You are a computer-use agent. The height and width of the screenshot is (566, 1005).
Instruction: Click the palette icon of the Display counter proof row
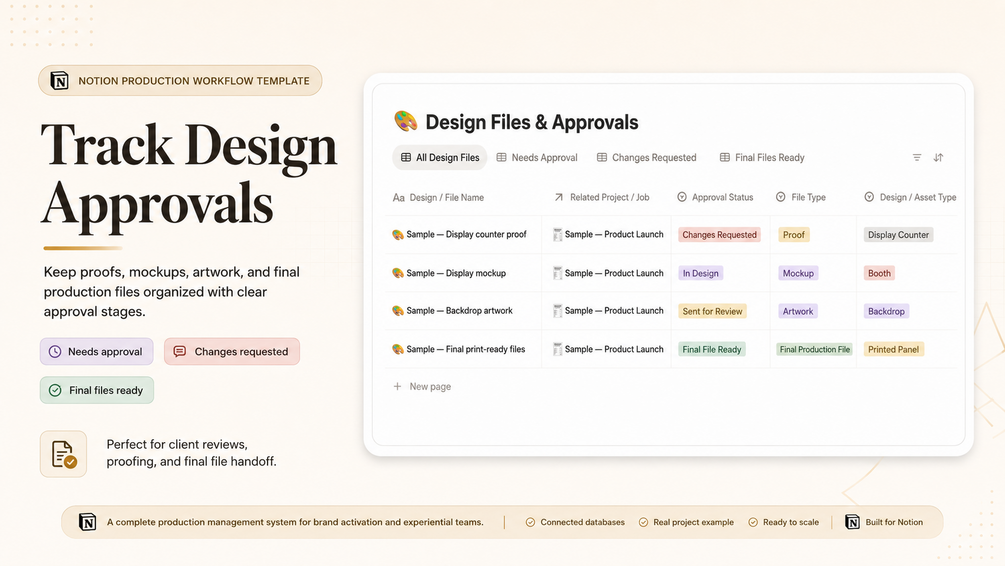[398, 235]
